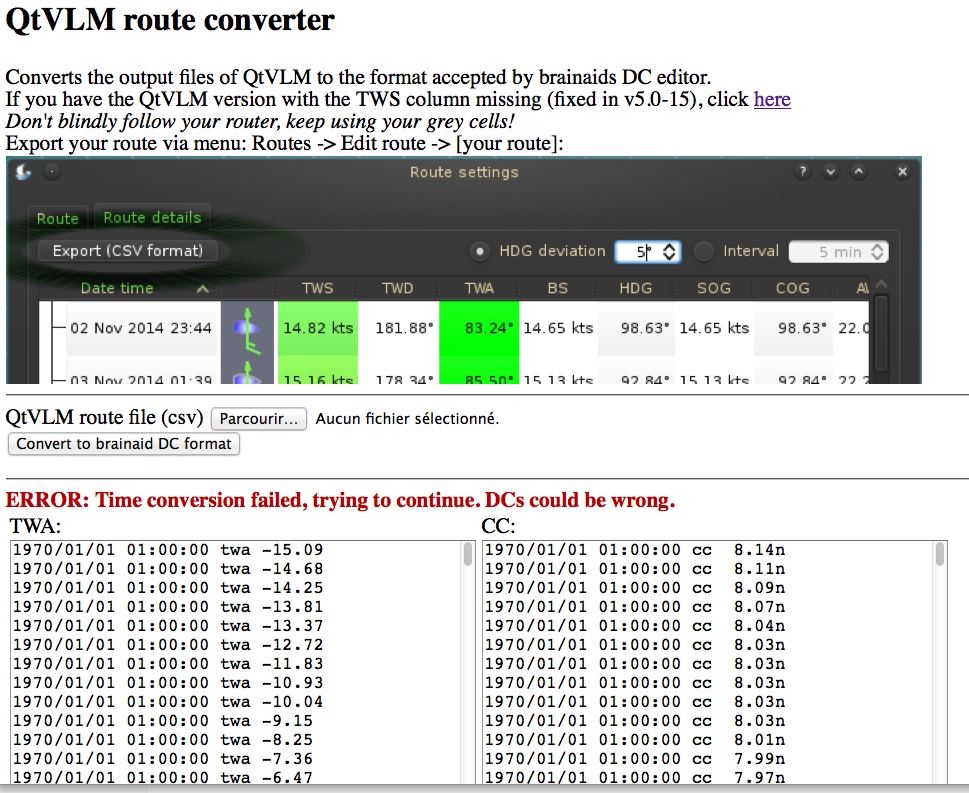Click the TWD column header
This screenshot has width=969, height=793.
(x=397, y=288)
